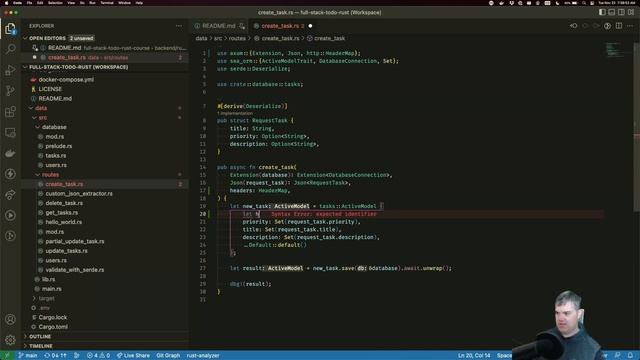Screen dimensions: 640x360
Task: Click go back navigation arrow in editor toolbar
Action: pyautogui.click(x=573, y=26)
